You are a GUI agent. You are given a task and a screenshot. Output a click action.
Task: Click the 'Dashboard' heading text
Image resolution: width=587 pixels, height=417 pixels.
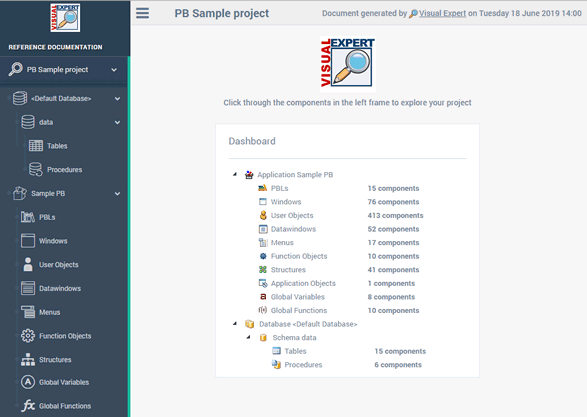tap(252, 141)
